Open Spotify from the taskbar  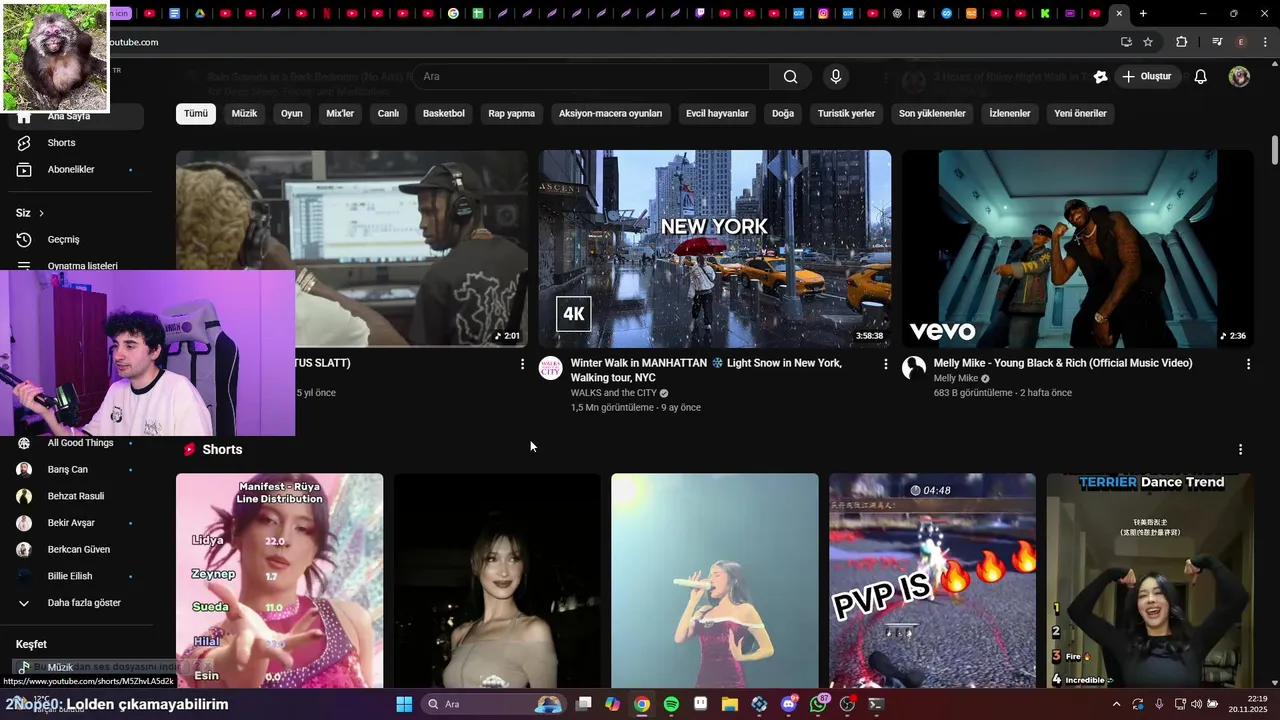[x=671, y=704]
